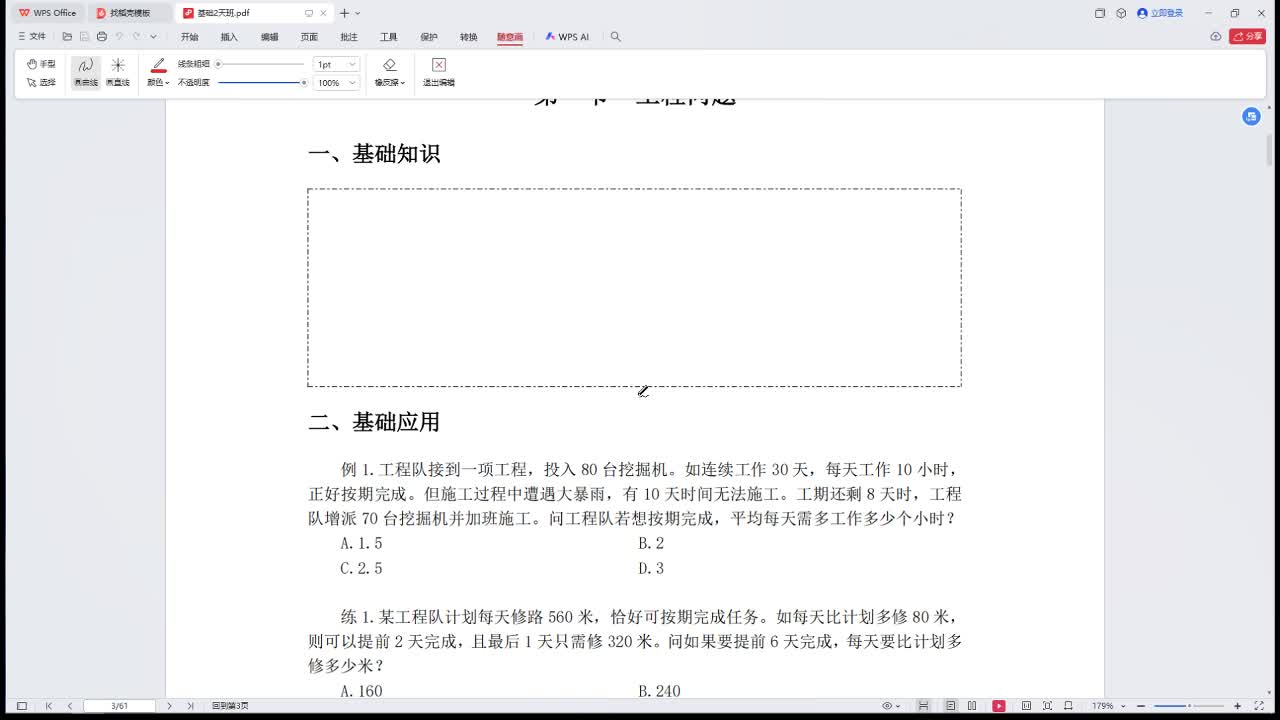Switch to the 页面 tab
This screenshot has height=720, width=1280.
[x=309, y=37]
